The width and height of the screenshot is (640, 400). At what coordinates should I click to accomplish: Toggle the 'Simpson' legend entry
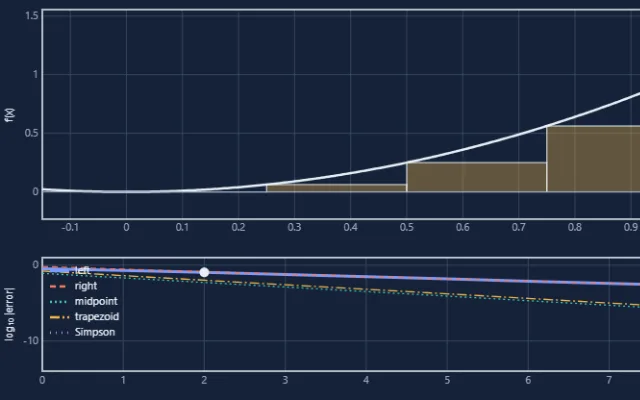pyautogui.click(x=82, y=332)
